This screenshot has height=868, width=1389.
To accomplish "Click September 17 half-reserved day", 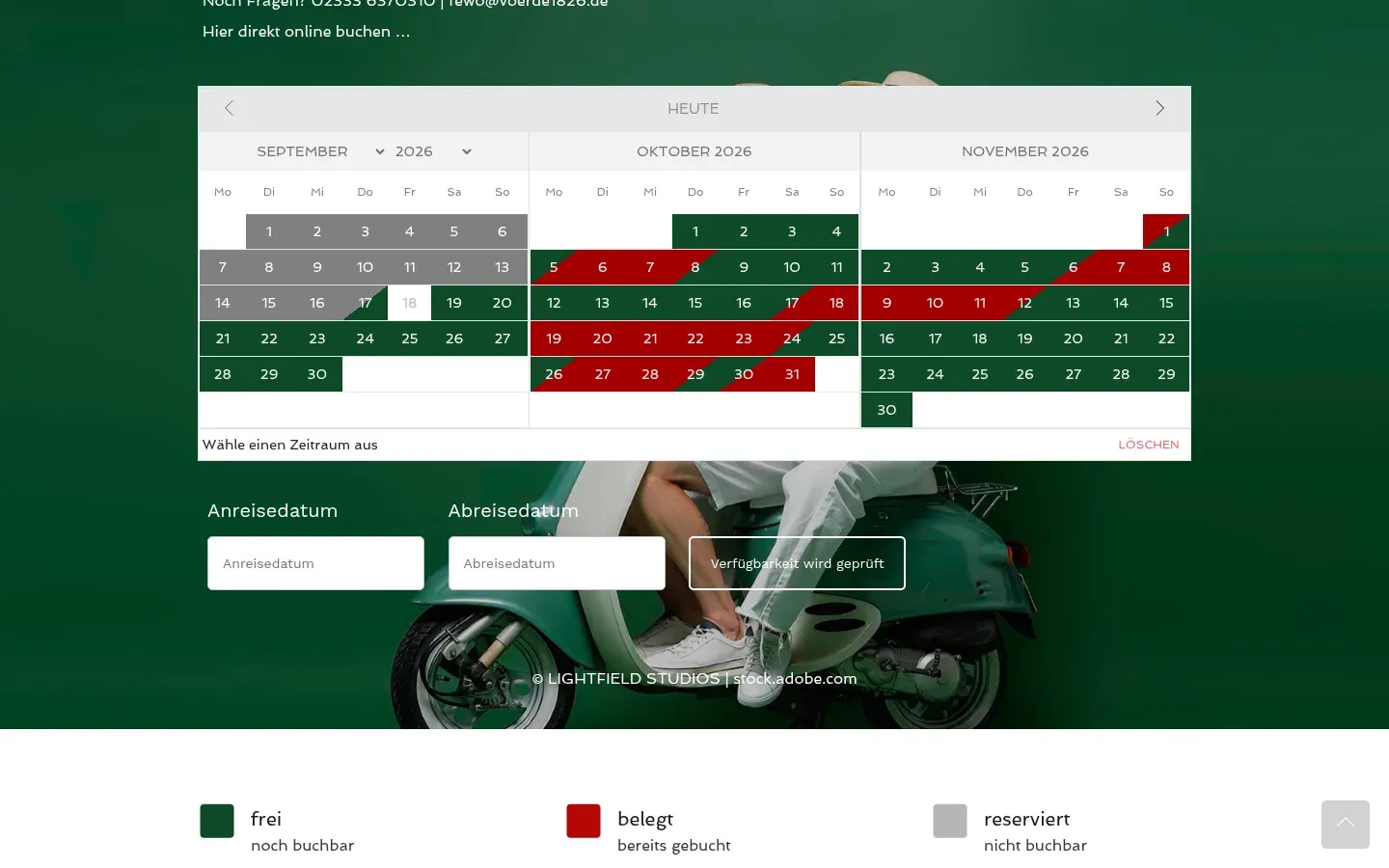I will pos(365,303).
